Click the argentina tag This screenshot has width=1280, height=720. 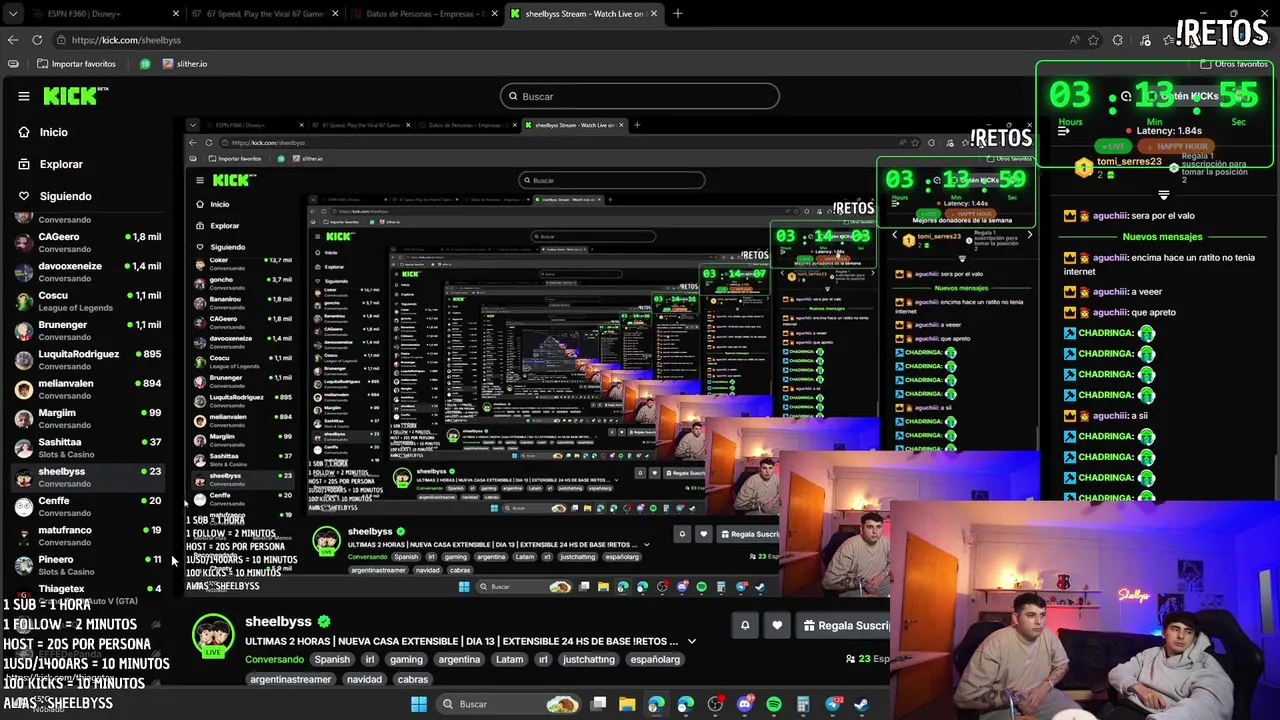click(x=459, y=659)
